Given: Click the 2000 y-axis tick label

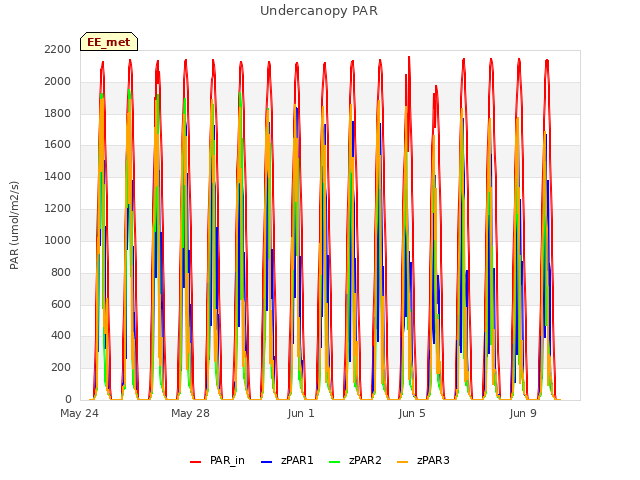Looking at the screenshot, I should point(58,81).
